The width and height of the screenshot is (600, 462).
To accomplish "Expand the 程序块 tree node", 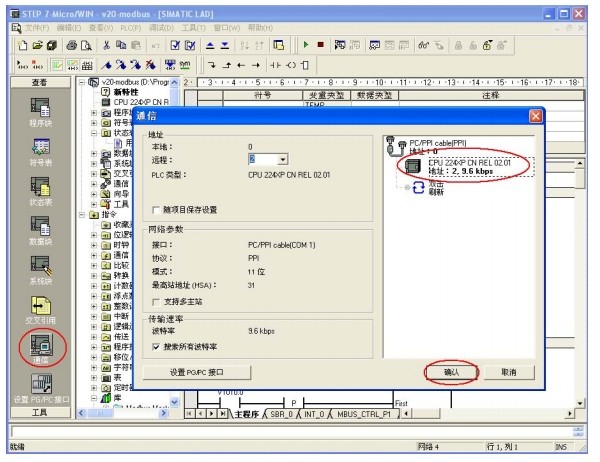I will [94, 113].
